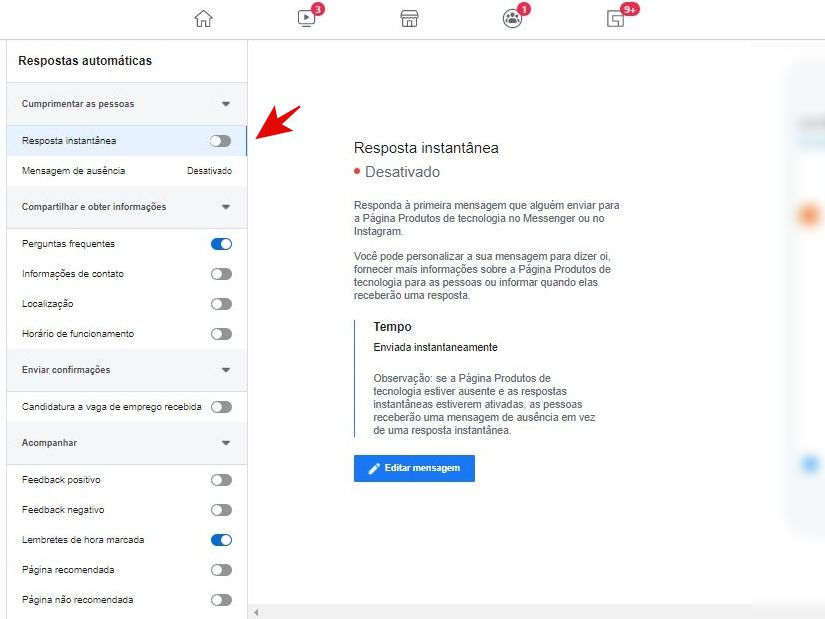The image size is (825, 619).
Task: Click the left scroll arrow at bottom
Action: coord(256,612)
